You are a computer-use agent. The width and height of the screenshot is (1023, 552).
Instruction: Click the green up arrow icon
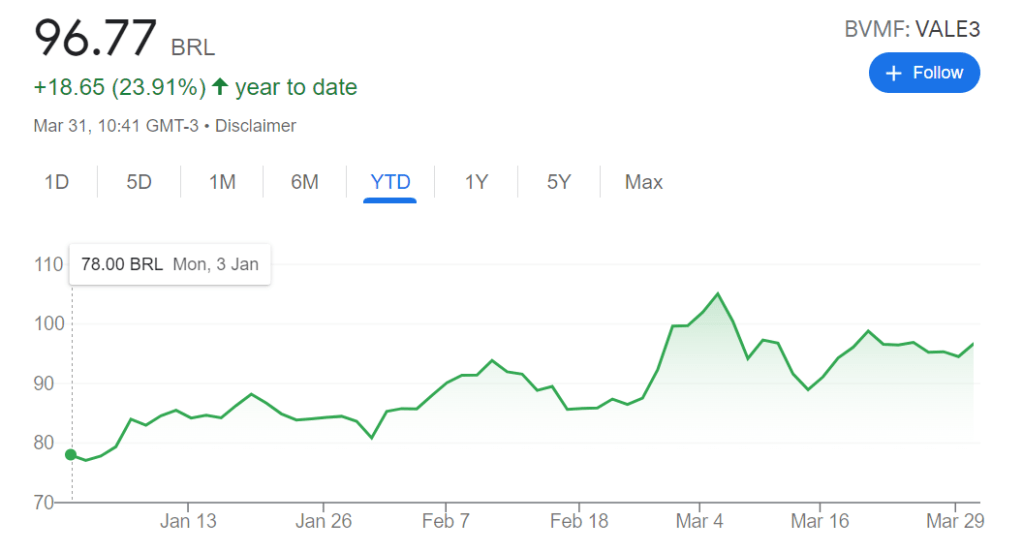[x=220, y=86]
